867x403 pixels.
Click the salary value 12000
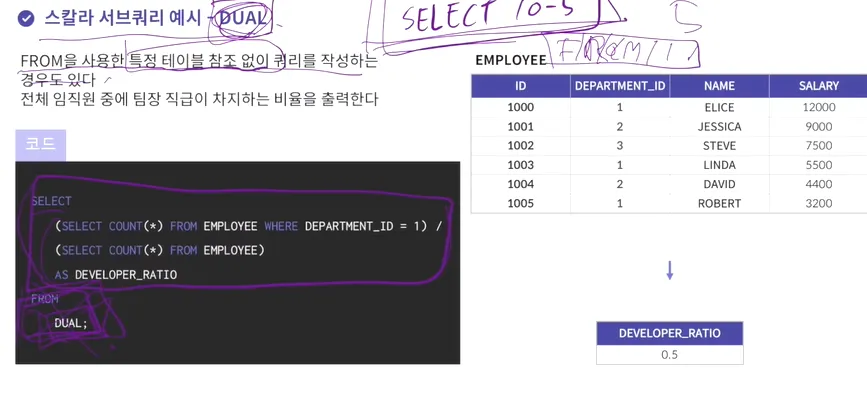point(818,107)
